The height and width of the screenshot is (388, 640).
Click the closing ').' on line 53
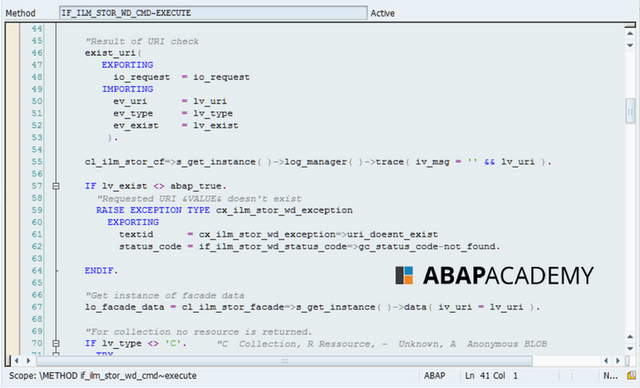click(x=113, y=138)
